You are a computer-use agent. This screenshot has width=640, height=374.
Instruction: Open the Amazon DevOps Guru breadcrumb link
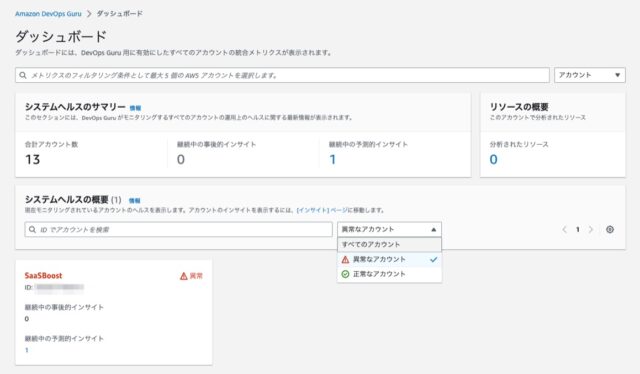48,13
